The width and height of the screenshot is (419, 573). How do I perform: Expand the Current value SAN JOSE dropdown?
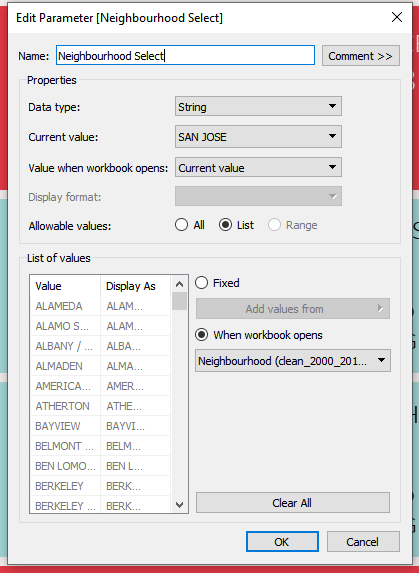[x=258, y=137]
